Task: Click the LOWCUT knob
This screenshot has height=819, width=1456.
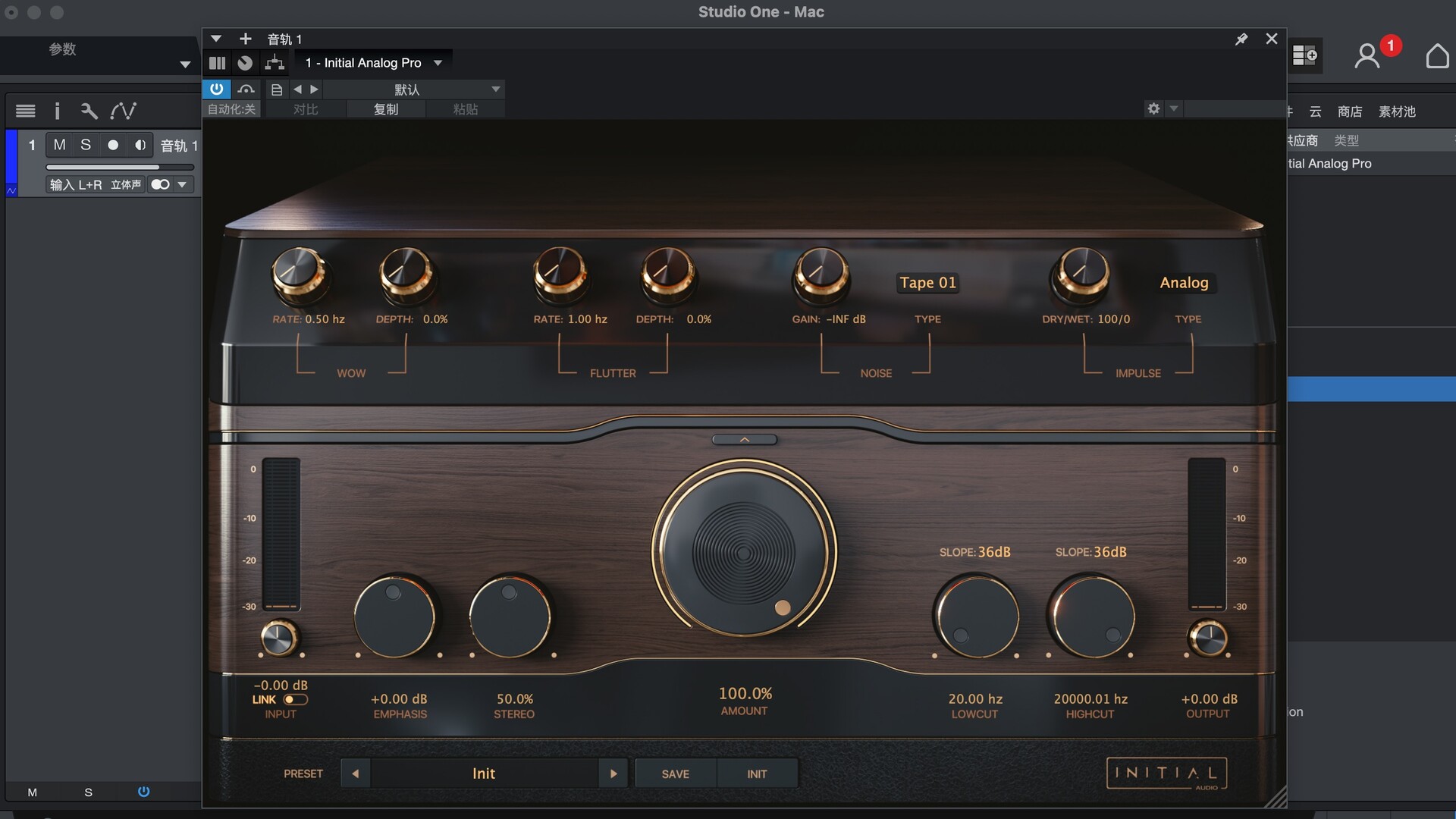Action: coord(976,616)
